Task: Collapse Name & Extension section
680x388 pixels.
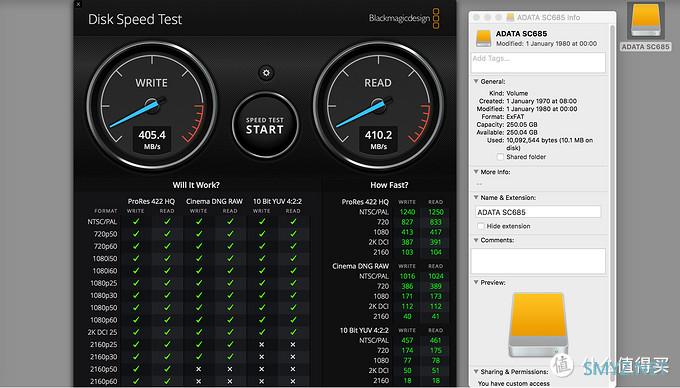Action: coord(476,197)
